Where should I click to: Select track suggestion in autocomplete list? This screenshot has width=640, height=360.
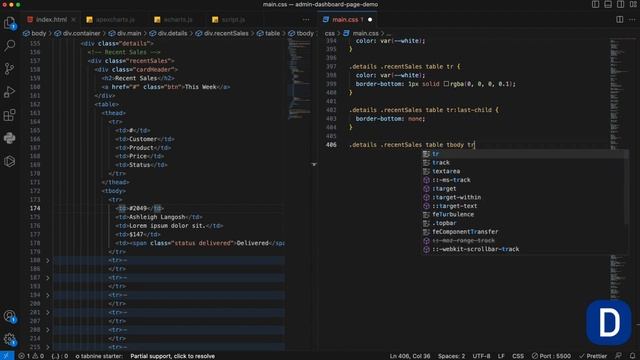(x=525, y=162)
